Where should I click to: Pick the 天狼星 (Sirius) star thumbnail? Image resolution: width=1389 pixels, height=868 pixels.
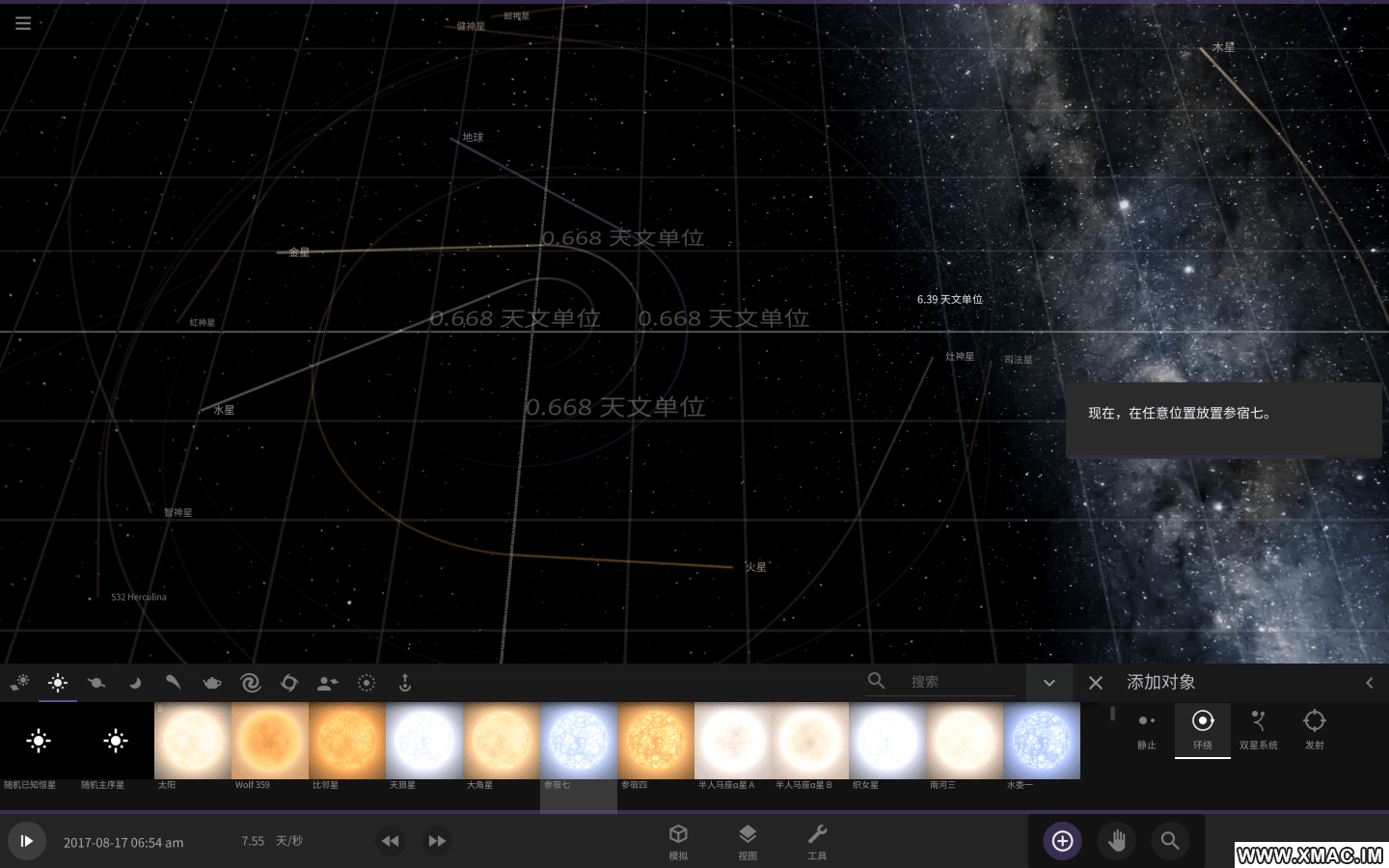[424, 741]
